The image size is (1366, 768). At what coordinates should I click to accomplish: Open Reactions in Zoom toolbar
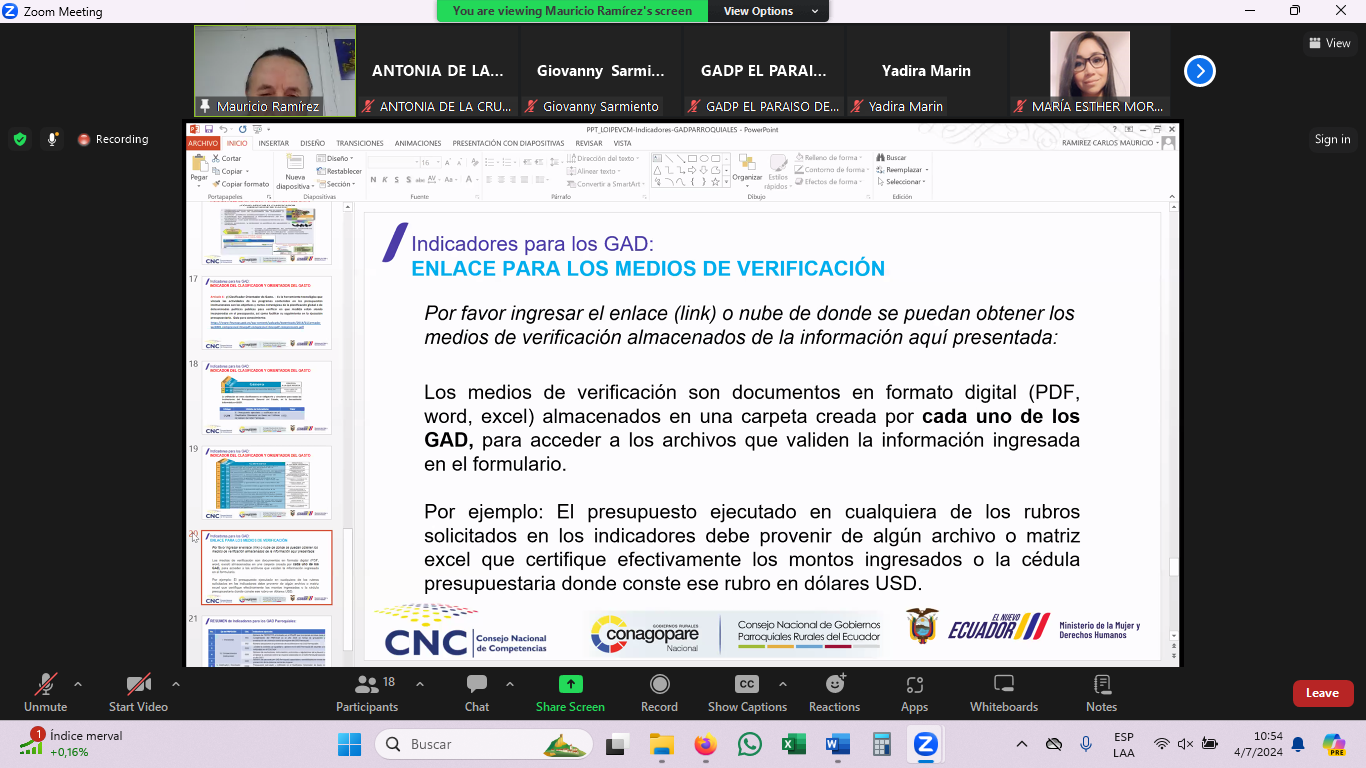point(834,692)
